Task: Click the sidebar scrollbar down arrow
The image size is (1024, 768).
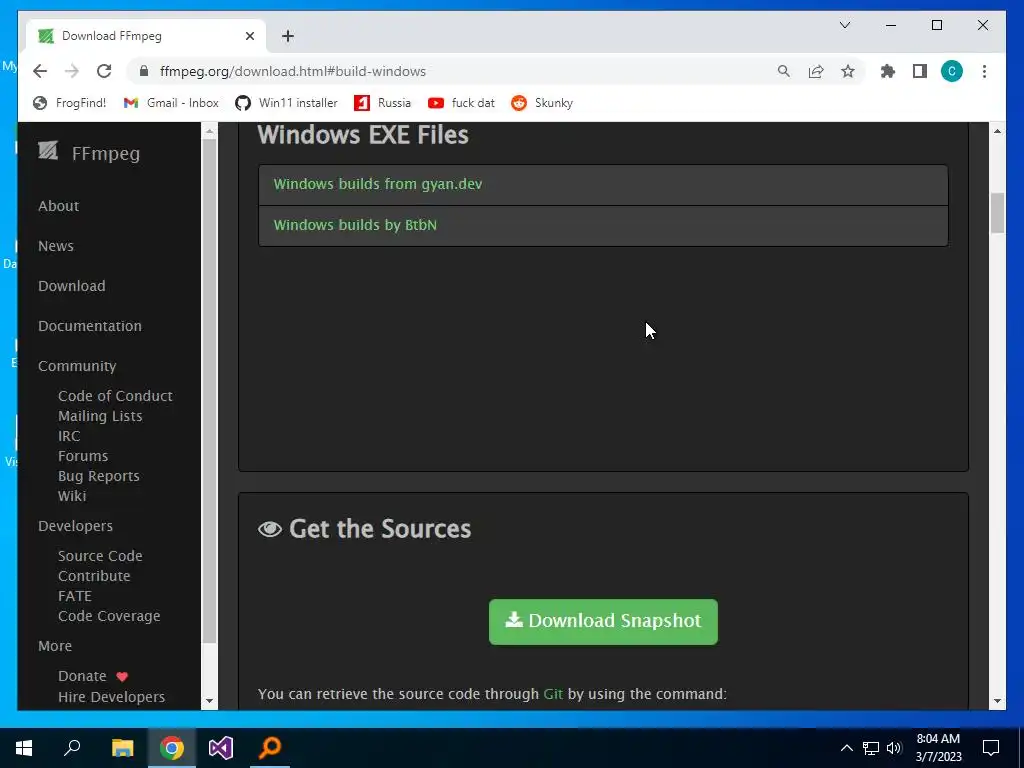Action: point(209,701)
